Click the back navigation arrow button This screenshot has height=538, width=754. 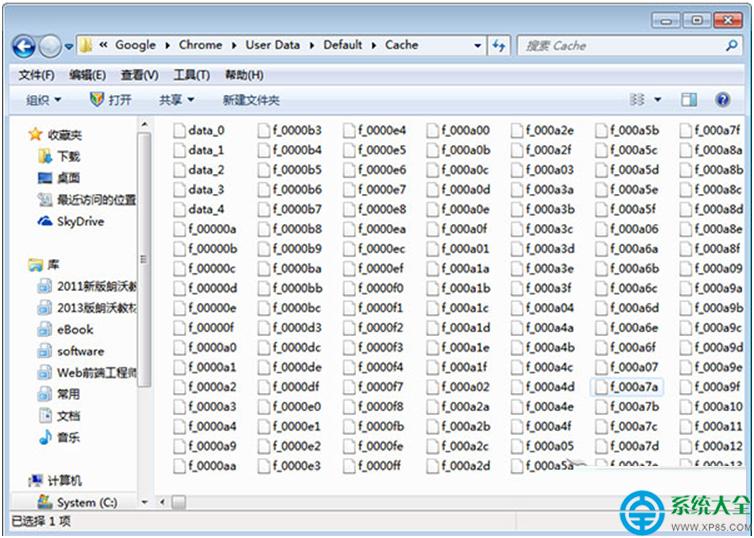click(x=24, y=46)
